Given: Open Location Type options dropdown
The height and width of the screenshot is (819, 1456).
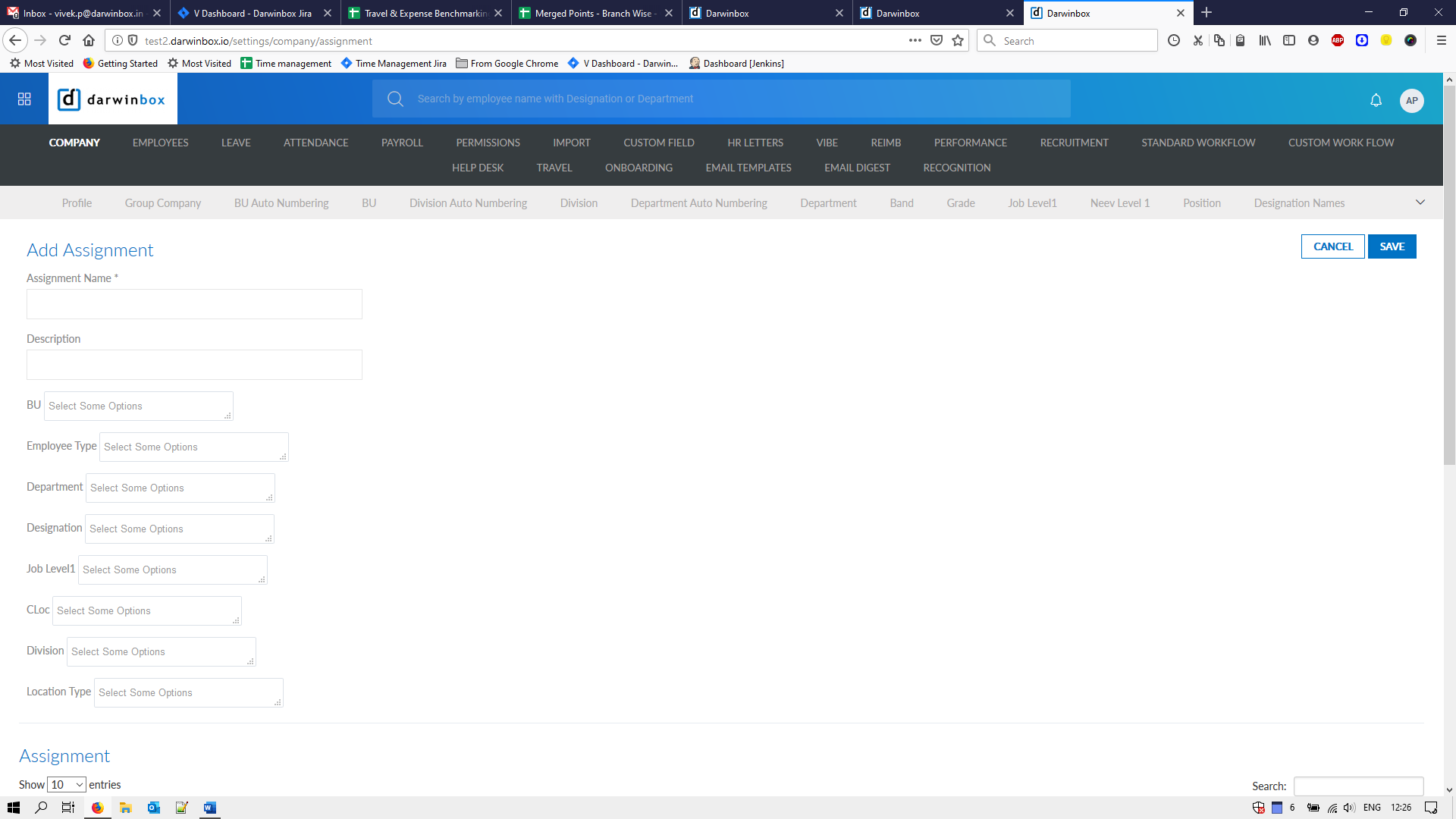Looking at the screenshot, I should (188, 693).
